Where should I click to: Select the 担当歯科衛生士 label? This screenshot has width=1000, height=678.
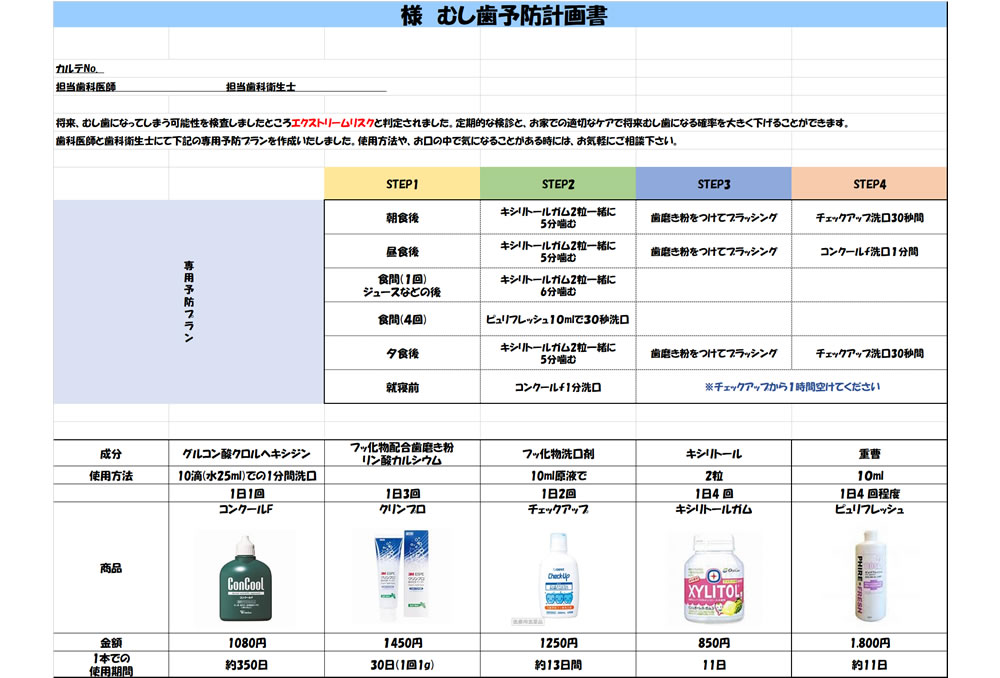click(x=261, y=87)
